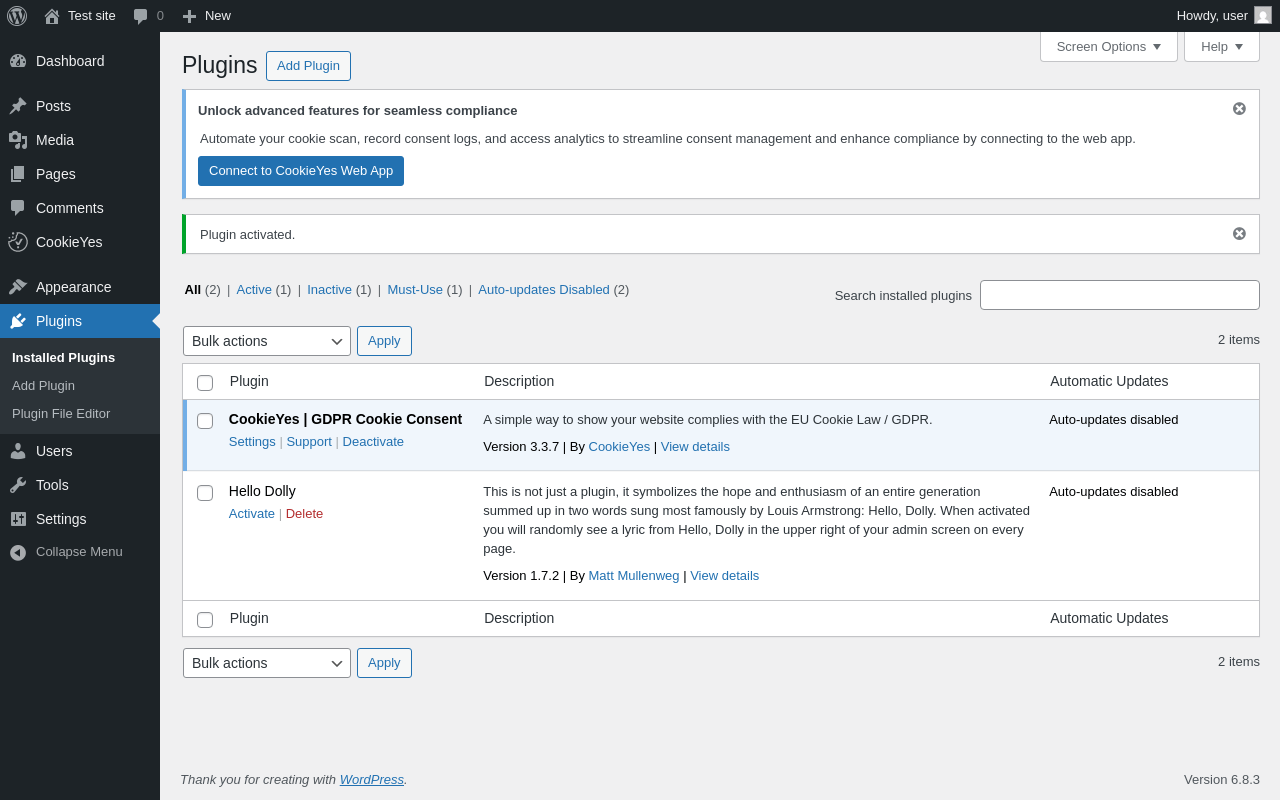Tick the Hello Dolly plugin checkbox
The width and height of the screenshot is (1280, 800).
(x=205, y=493)
